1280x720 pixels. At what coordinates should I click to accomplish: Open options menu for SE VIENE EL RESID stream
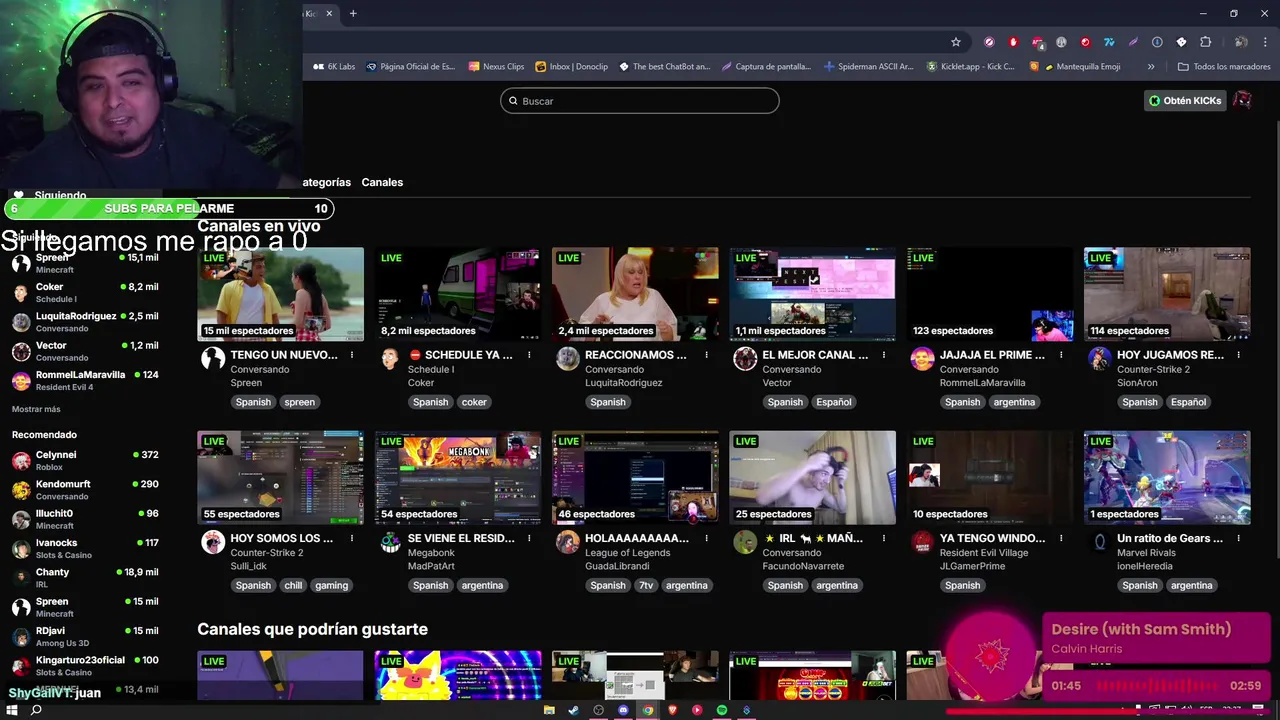pos(529,538)
